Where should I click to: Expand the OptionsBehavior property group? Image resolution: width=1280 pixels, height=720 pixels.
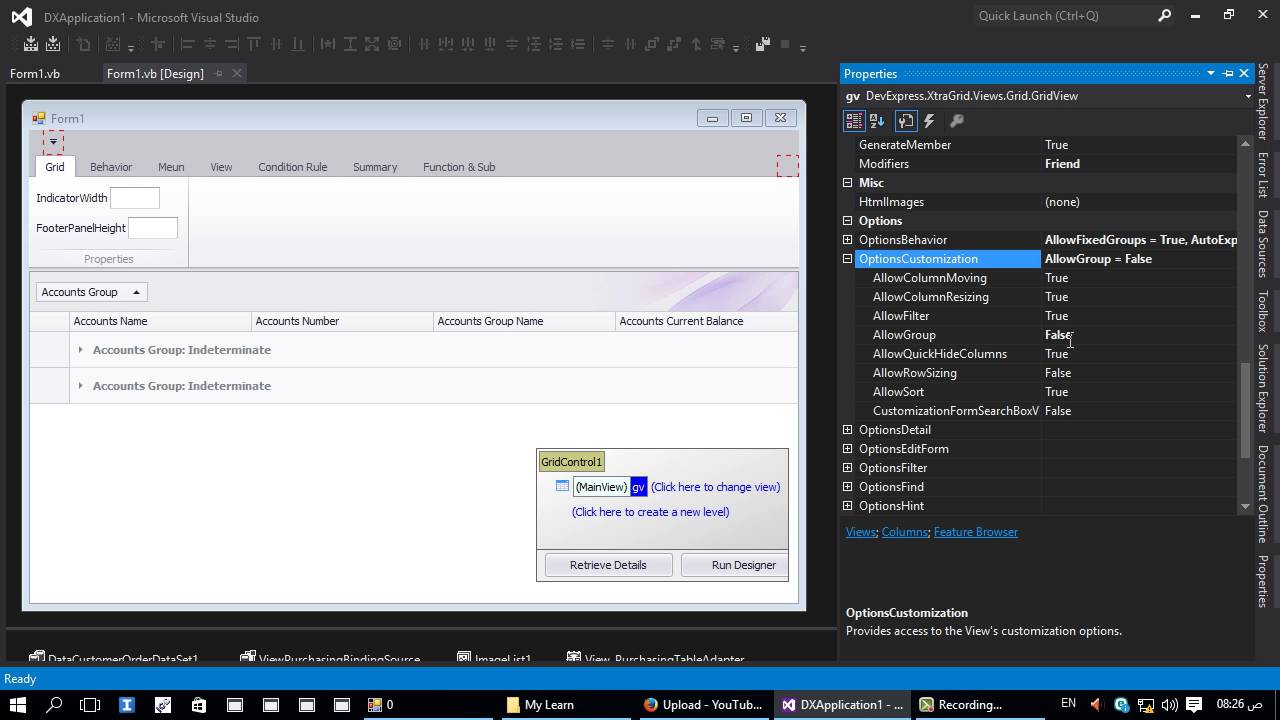[x=848, y=240]
